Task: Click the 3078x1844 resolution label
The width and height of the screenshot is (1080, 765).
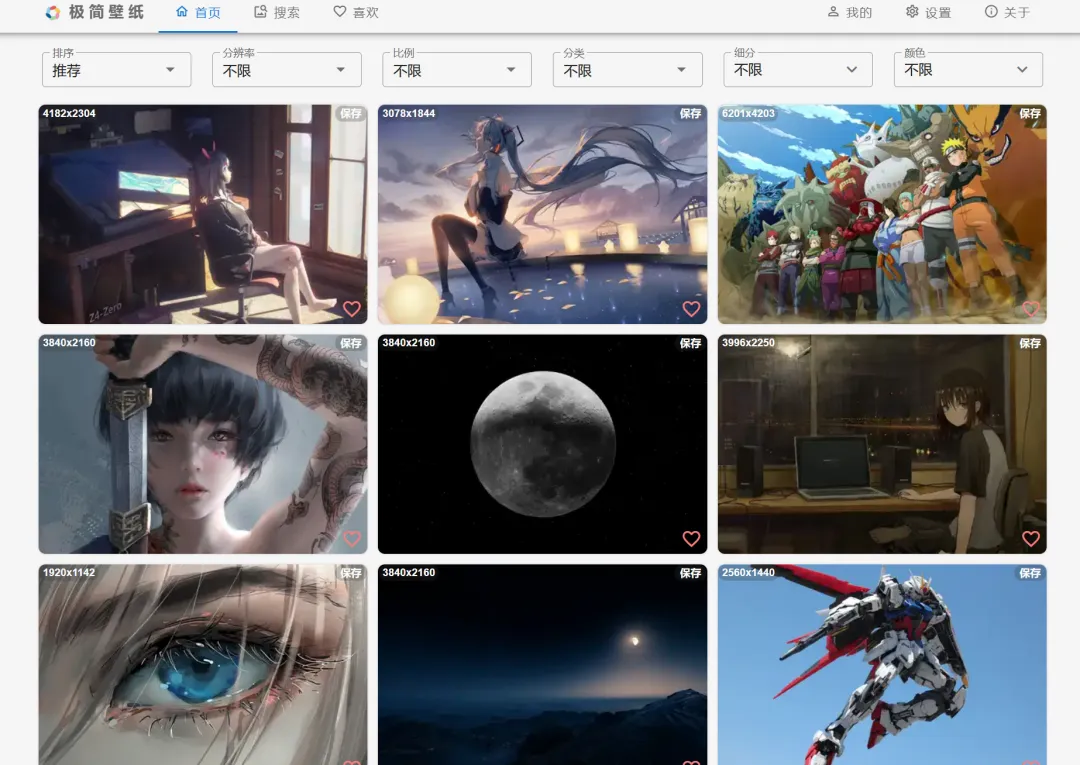Action: pos(408,114)
